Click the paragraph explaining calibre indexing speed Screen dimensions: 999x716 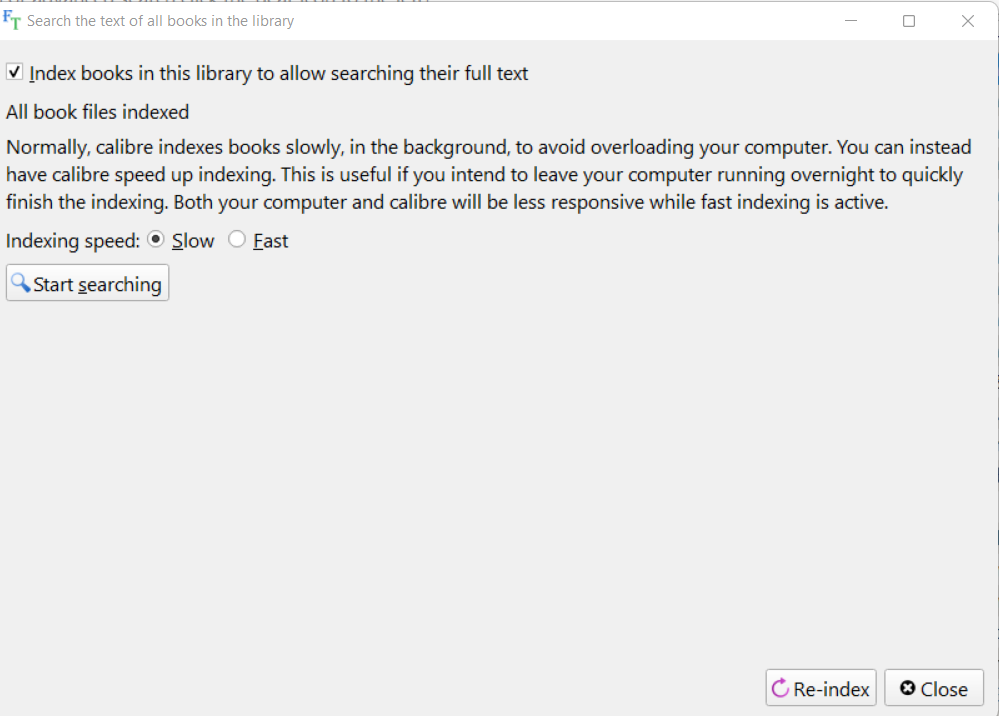click(x=488, y=175)
